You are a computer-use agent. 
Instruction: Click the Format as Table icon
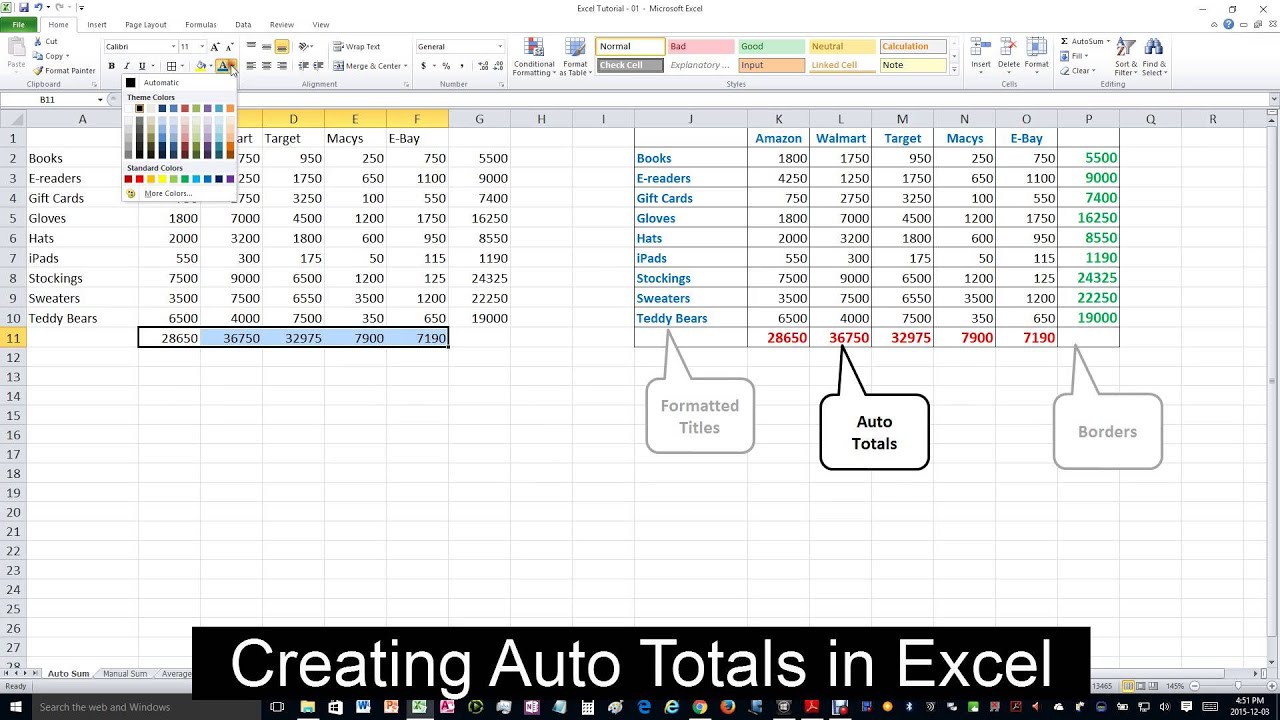coord(575,48)
